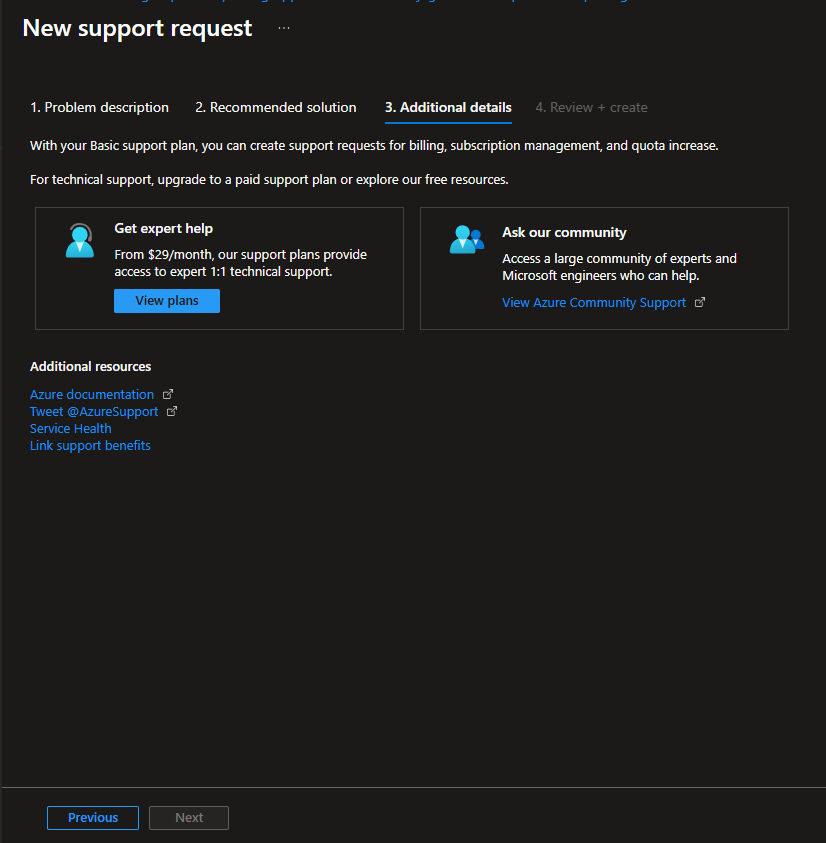
Task: Open the Tweet @AzureSupport link
Action: click(x=94, y=412)
